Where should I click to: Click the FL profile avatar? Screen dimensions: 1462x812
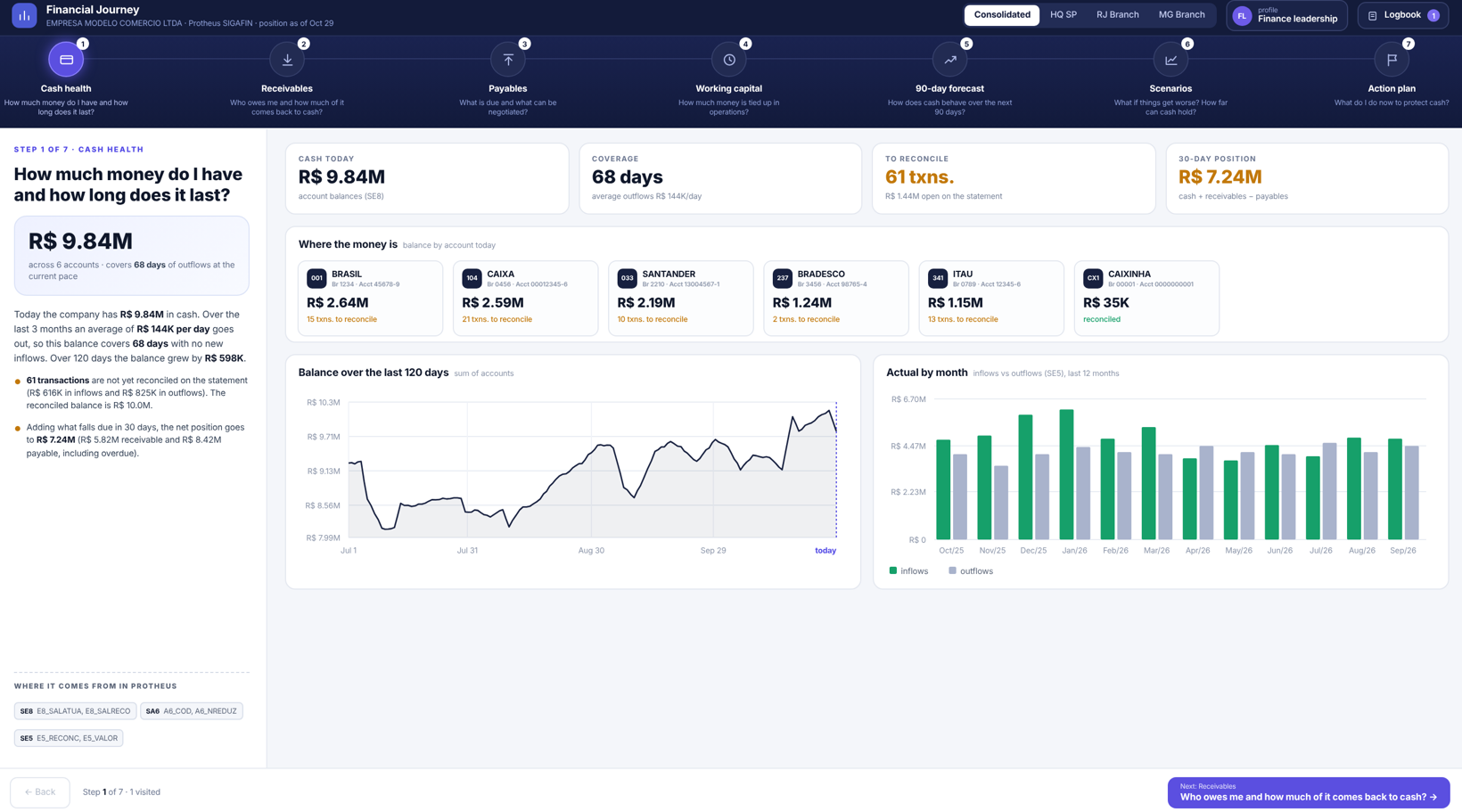(1242, 16)
